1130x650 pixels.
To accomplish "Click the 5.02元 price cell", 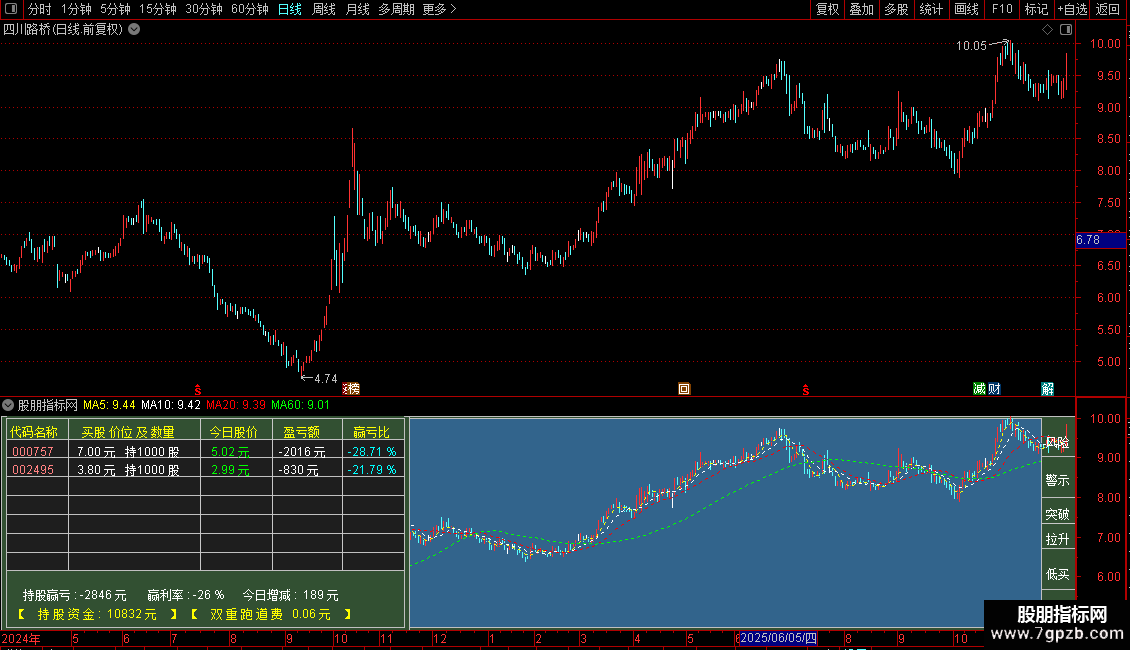I will [x=231, y=452].
